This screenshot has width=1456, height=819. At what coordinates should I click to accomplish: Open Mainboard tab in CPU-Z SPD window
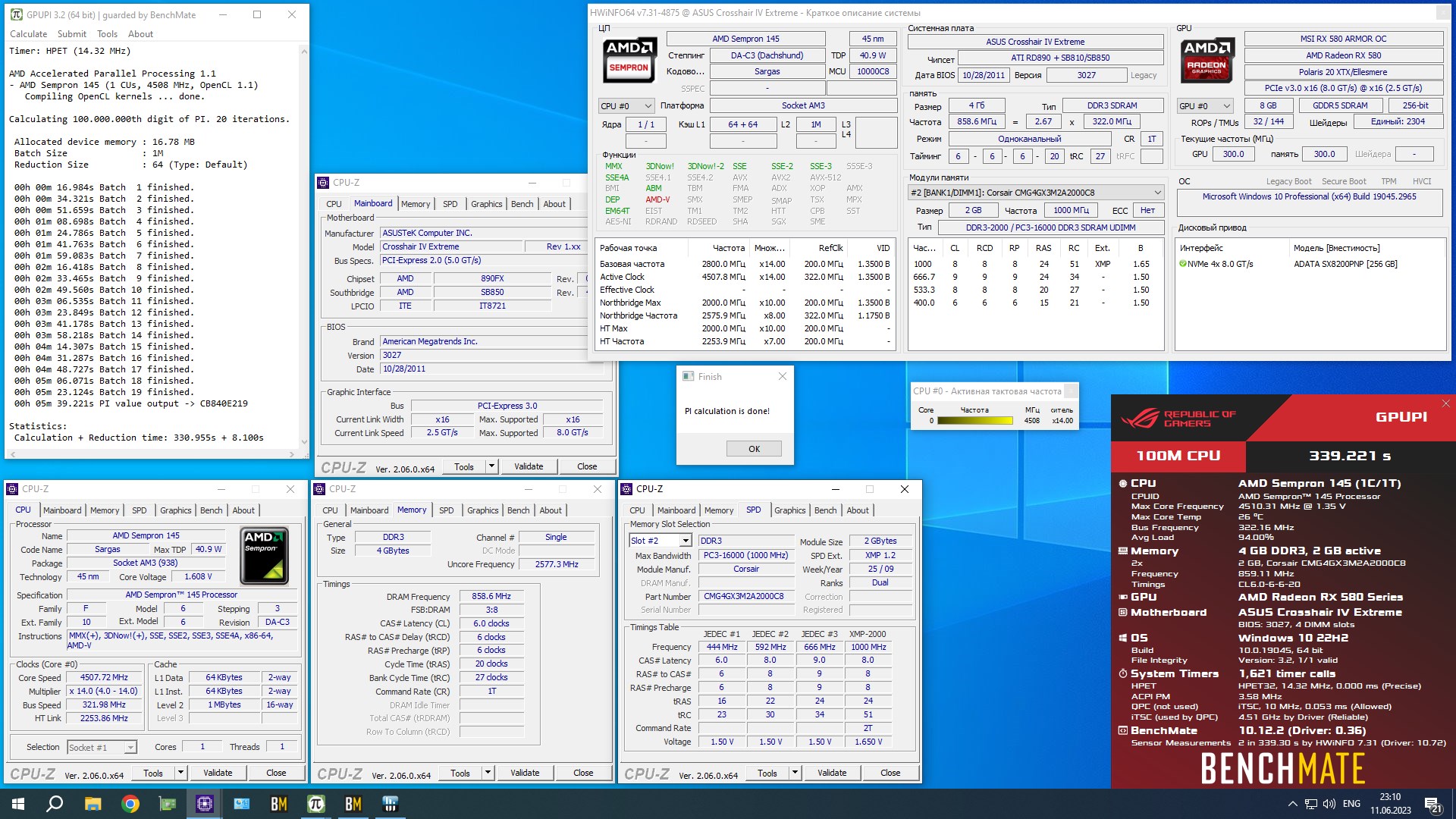[676, 510]
